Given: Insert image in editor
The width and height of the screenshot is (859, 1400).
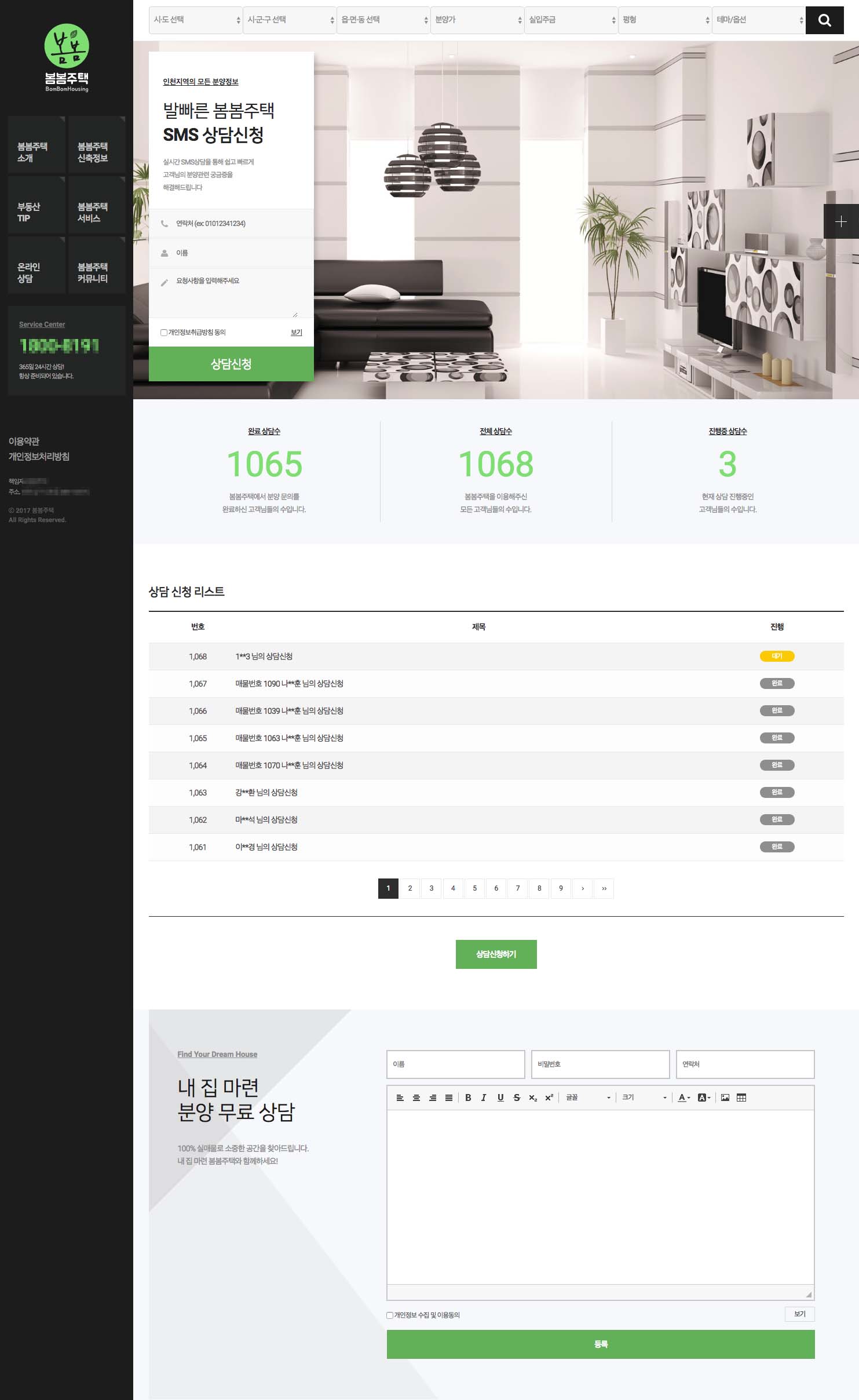Looking at the screenshot, I should (725, 1098).
